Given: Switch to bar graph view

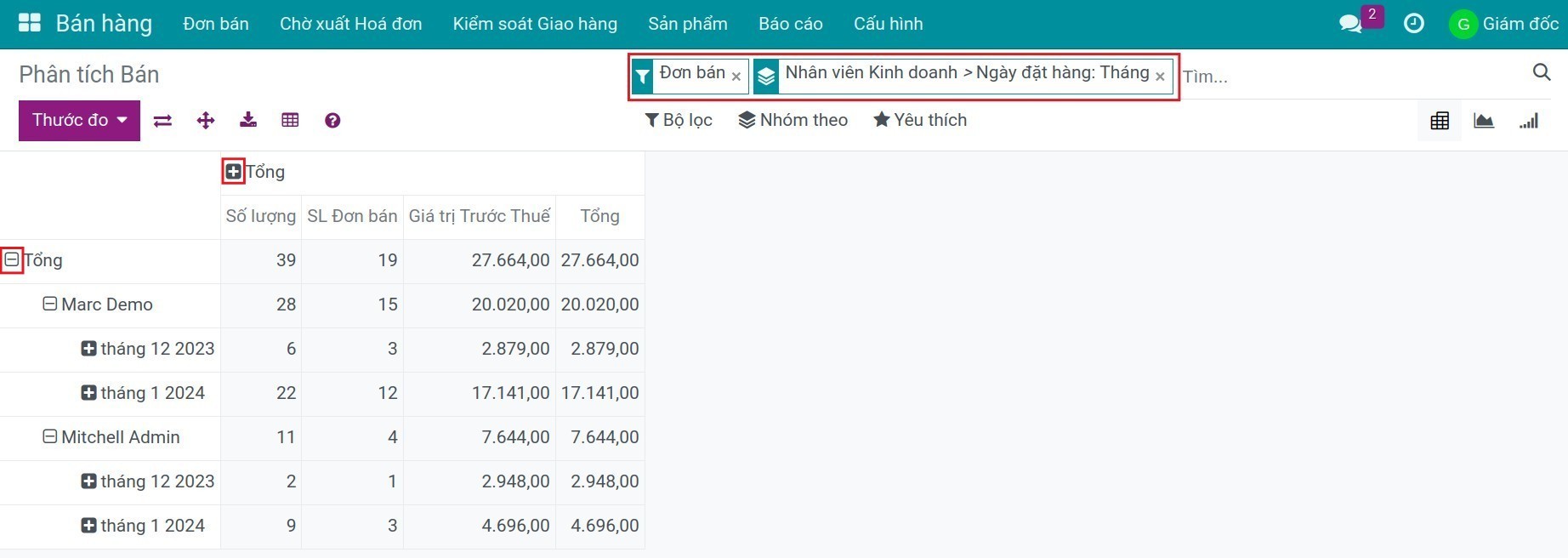Looking at the screenshot, I should [x=1529, y=121].
